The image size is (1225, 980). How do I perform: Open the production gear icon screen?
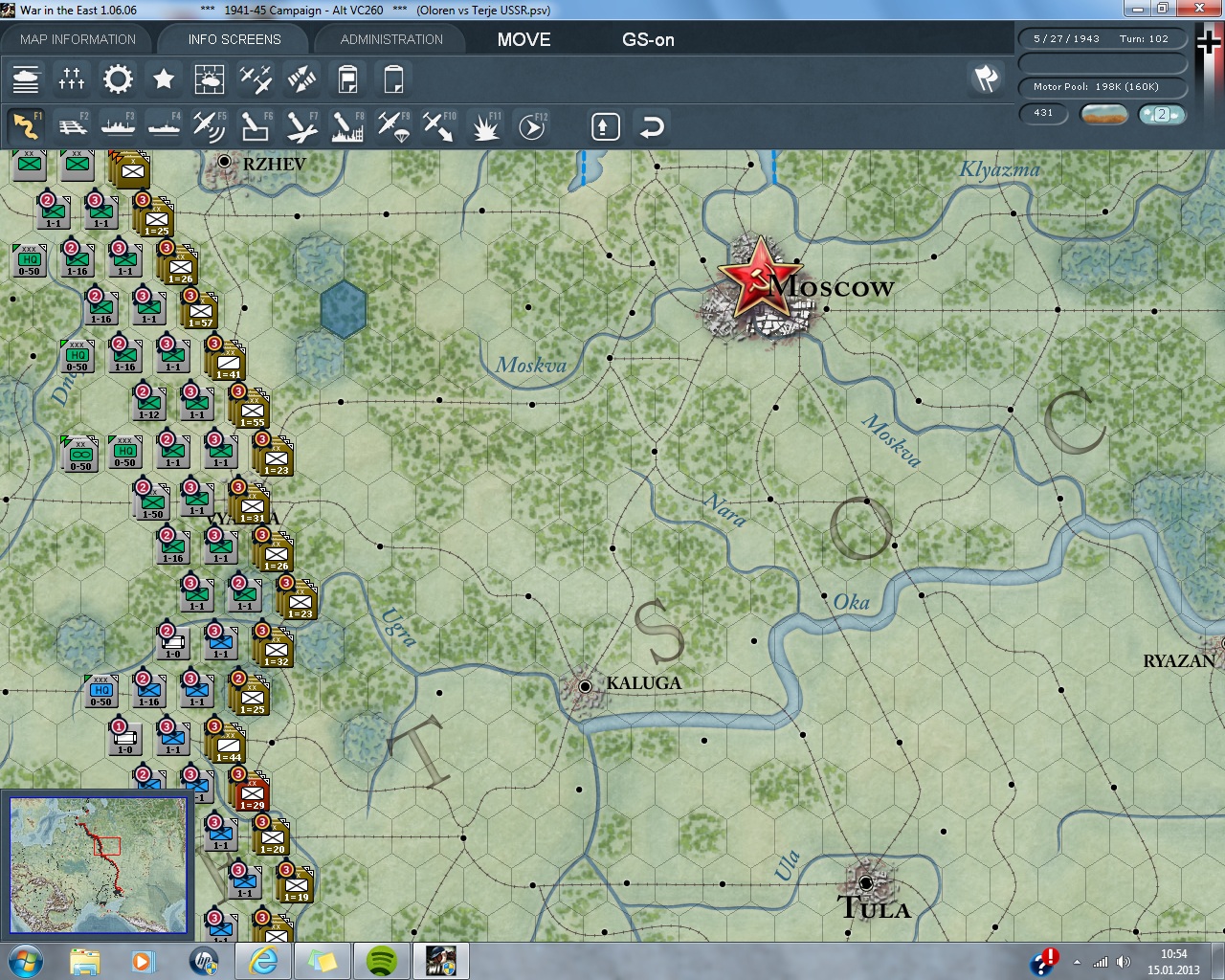[118, 78]
